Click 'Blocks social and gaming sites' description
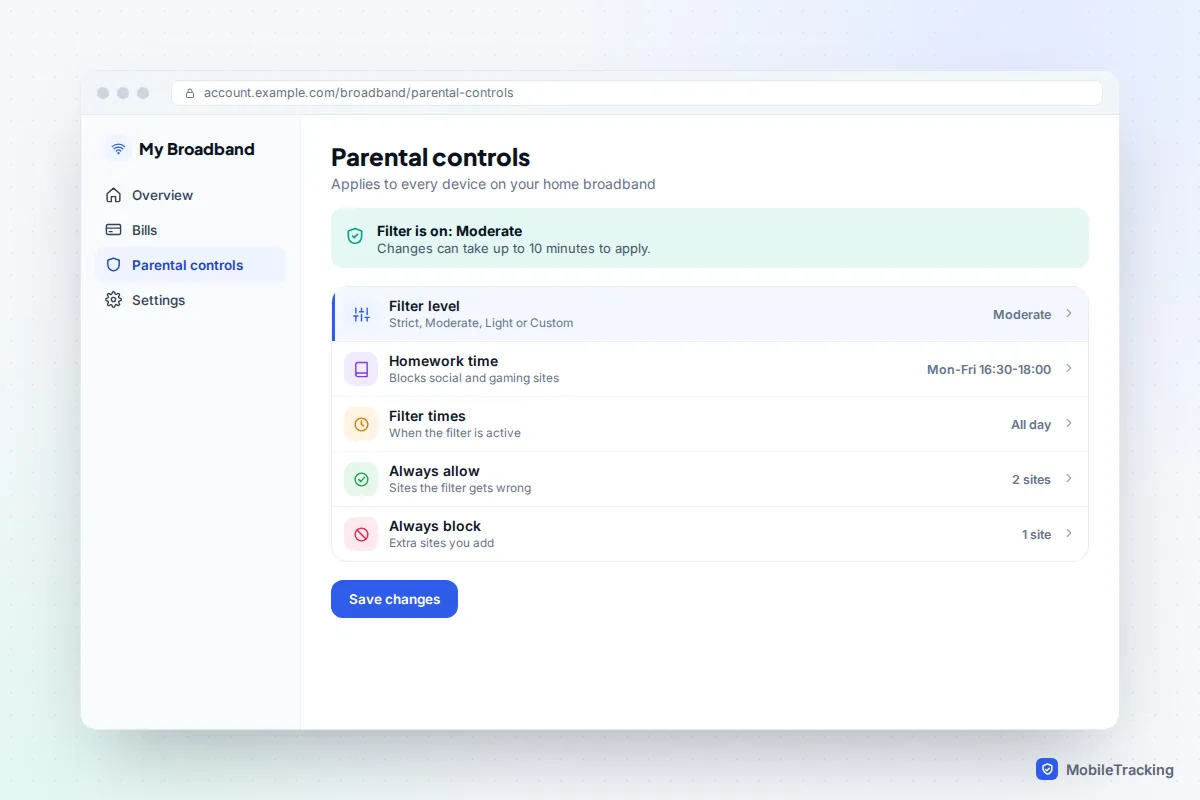 pyautogui.click(x=474, y=378)
